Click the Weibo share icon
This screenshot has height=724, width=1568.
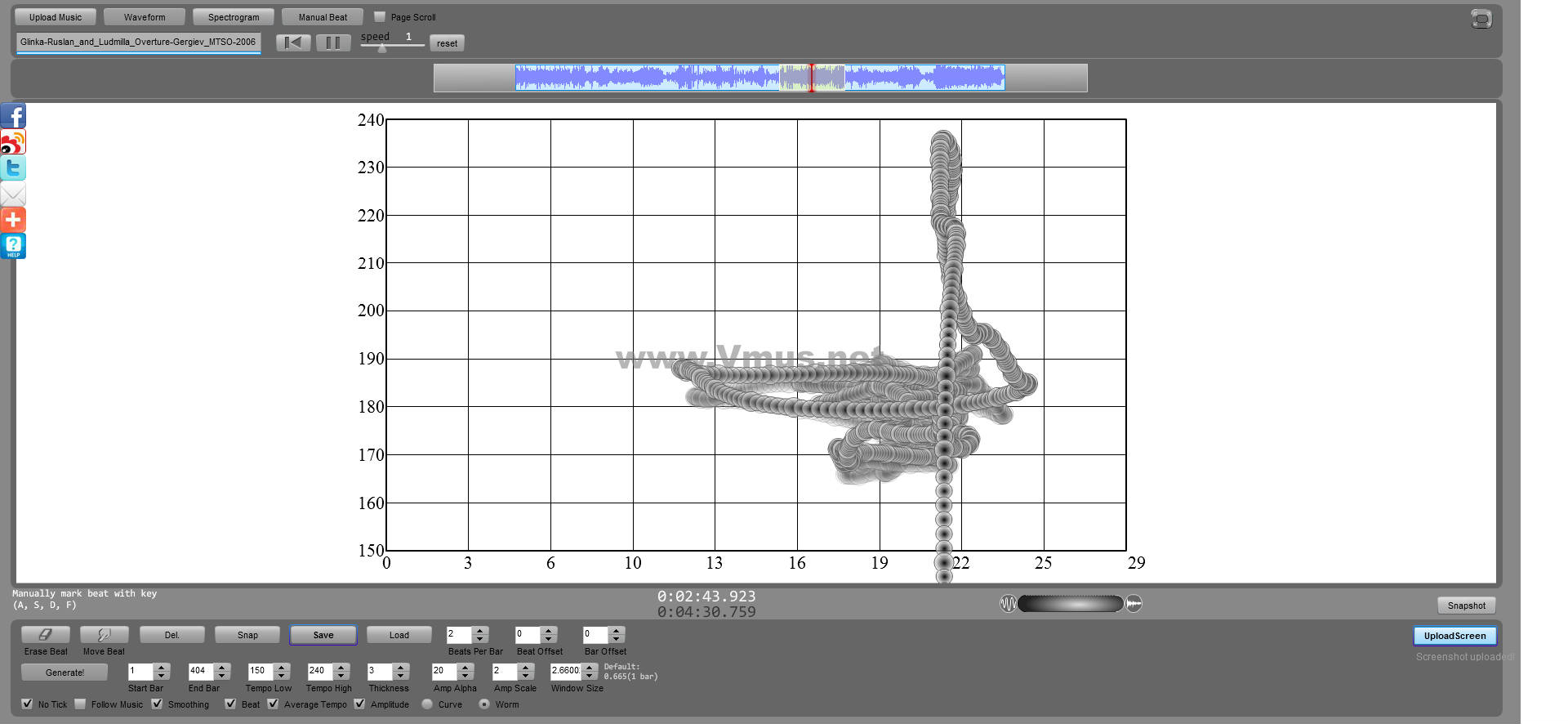tap(13, 142)
